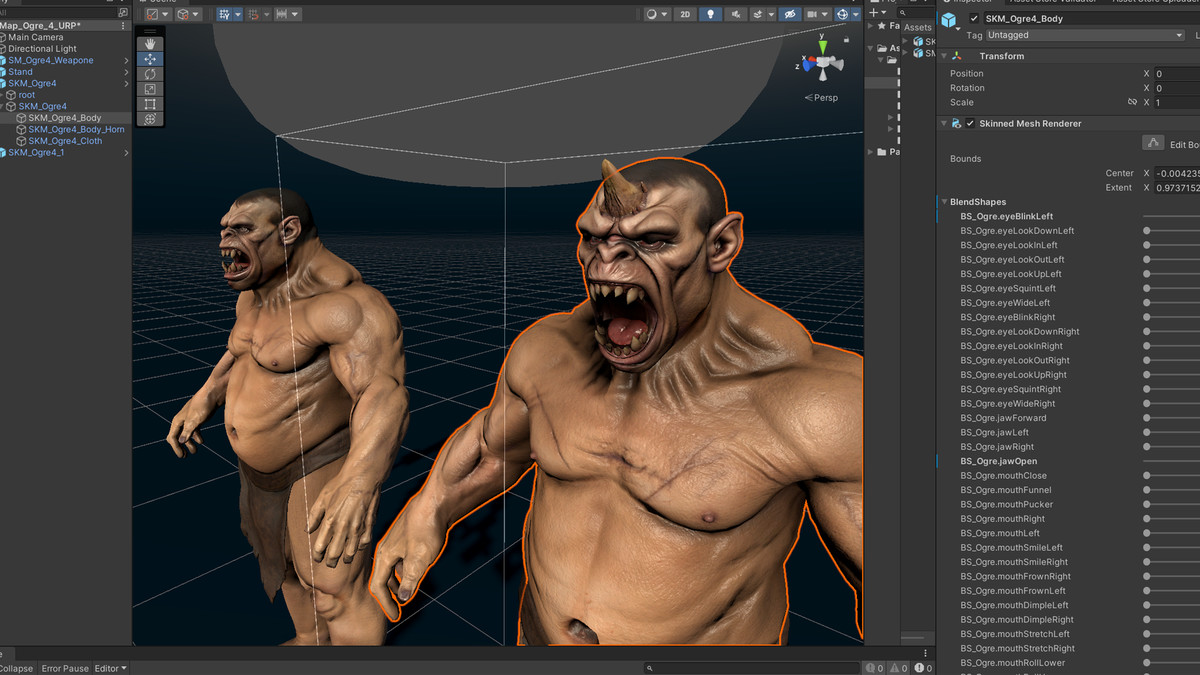This screenshot has width=1200, height=675.
Task: Open the Editor dropdown in the Console toolbar
Action: [x=110, y=668]
